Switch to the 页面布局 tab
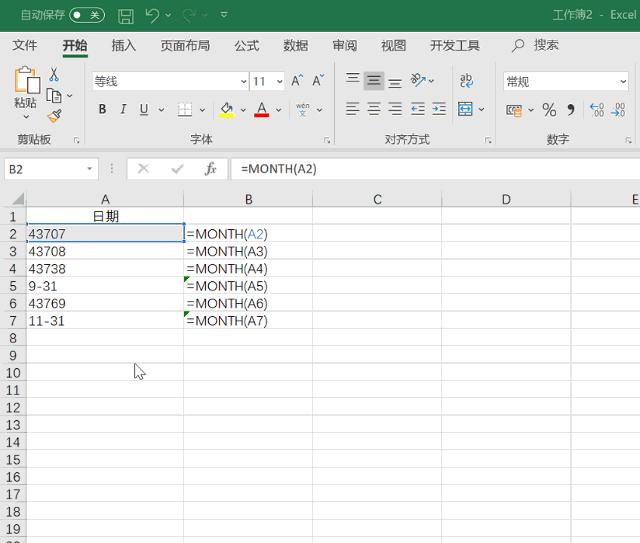The image size is (640, 543). pos(185,45)
